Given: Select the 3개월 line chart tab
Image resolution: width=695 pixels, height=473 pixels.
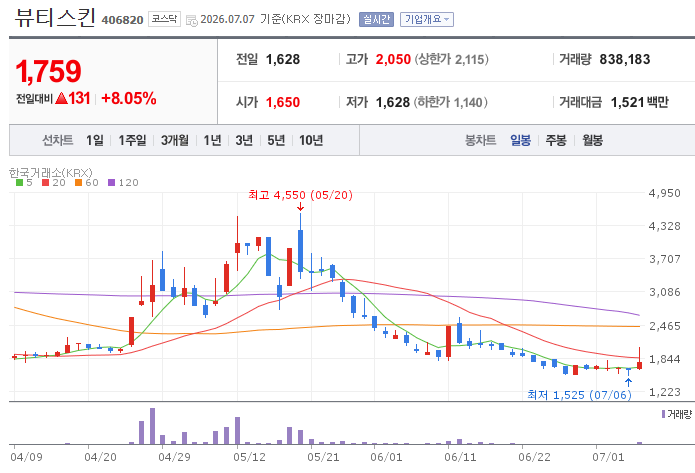Looking at the screenshot, I should (175, 141).
